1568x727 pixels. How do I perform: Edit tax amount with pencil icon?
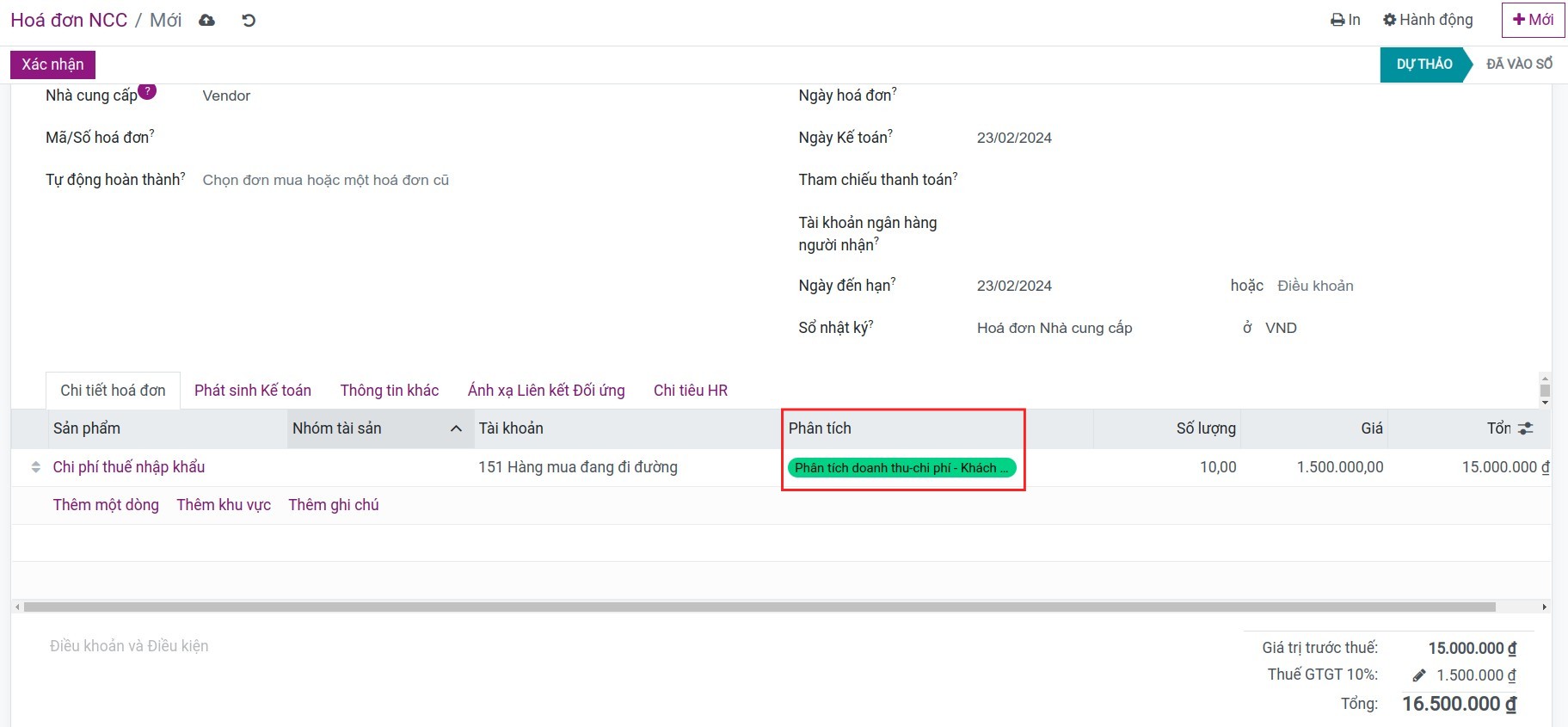point(1418,675)
